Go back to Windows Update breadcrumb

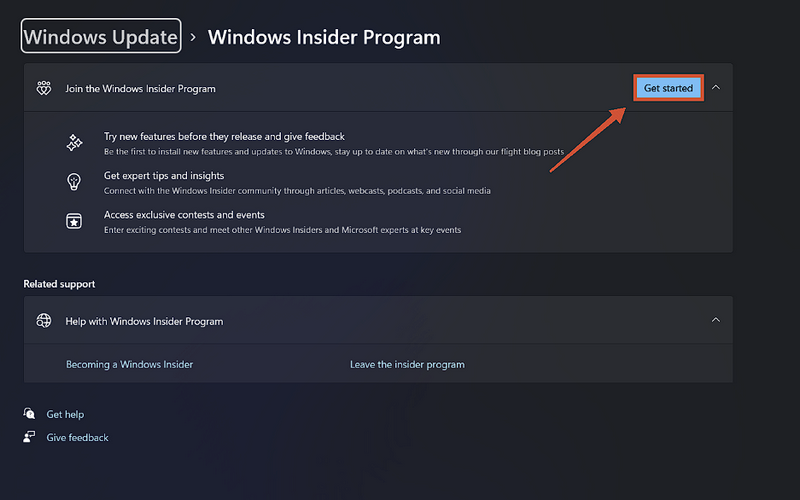pyautogui.click(x=101, y=37)
